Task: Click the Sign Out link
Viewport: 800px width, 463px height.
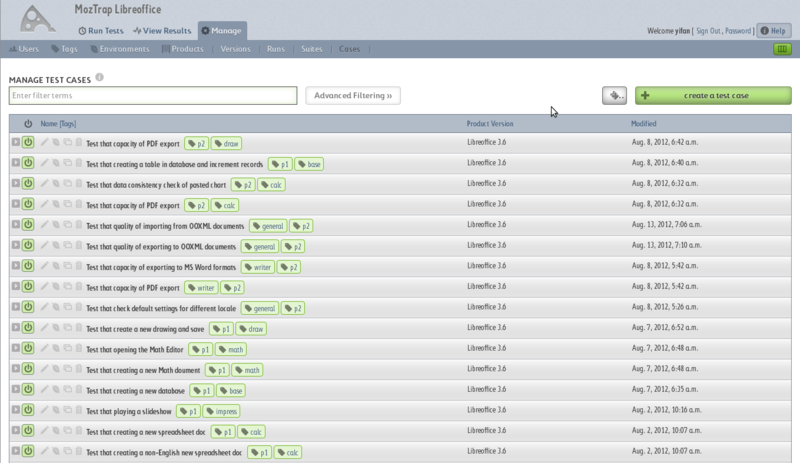Action: point(708,31)
